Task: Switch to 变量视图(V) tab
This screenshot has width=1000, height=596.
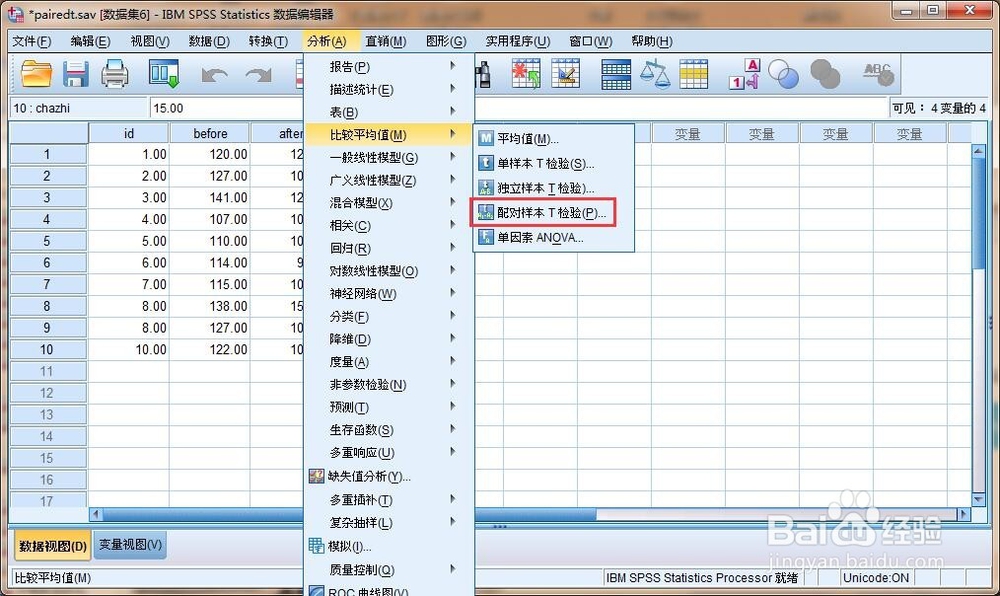Action: pyautogui.click(x=130, y=545)
